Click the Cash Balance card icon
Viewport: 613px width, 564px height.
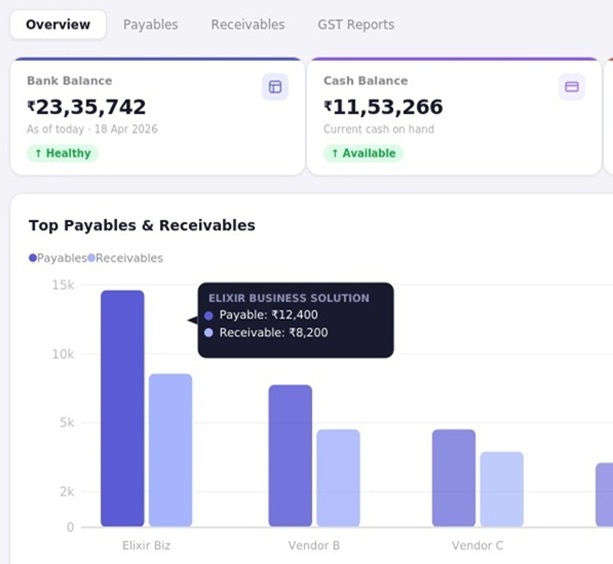[x=572, y=87]
